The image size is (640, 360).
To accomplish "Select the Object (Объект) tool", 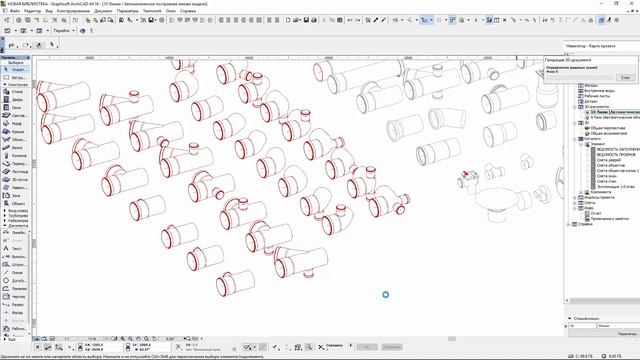I will click(x=15, y=203).
